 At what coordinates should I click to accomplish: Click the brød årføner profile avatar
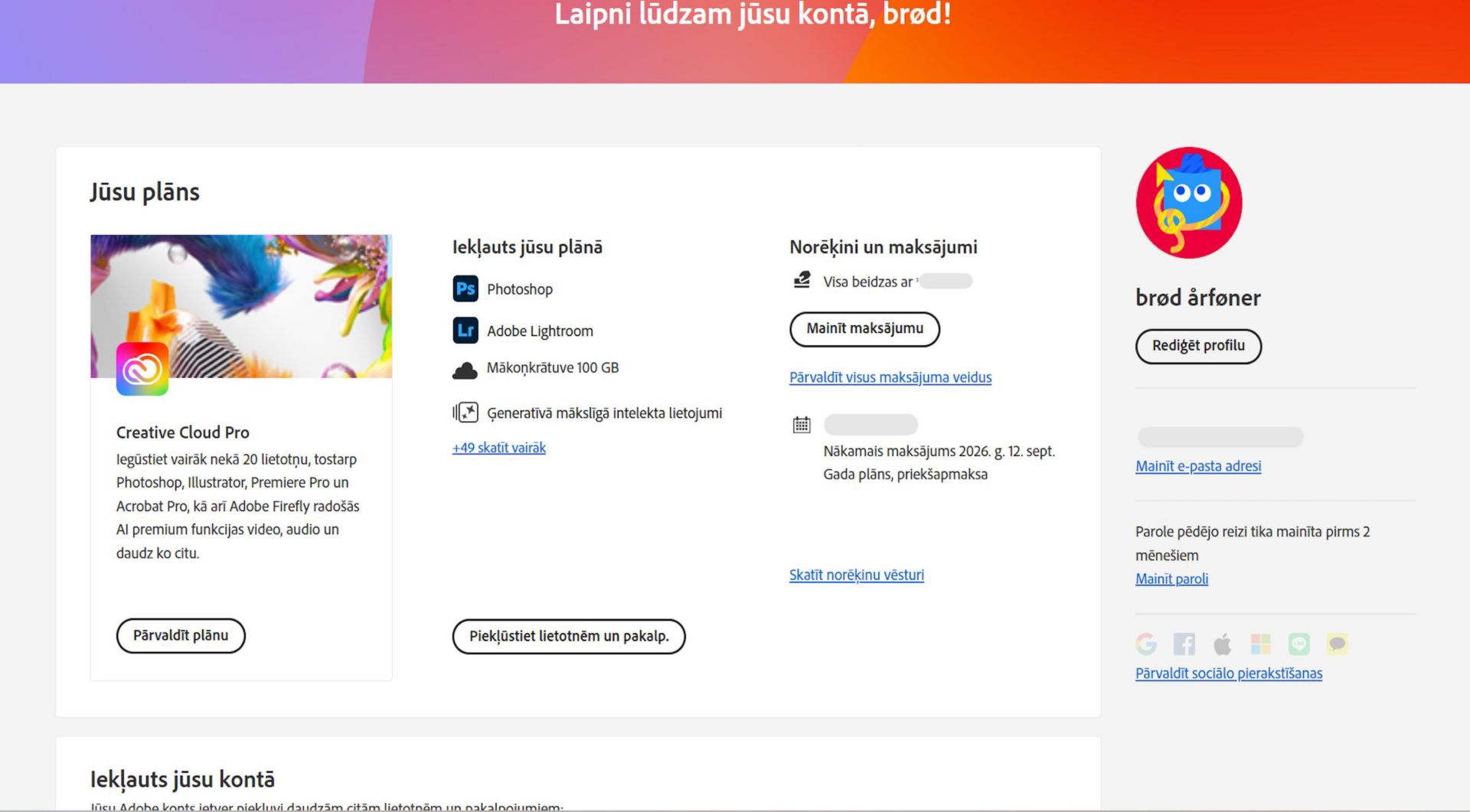tap(1187, 203)
